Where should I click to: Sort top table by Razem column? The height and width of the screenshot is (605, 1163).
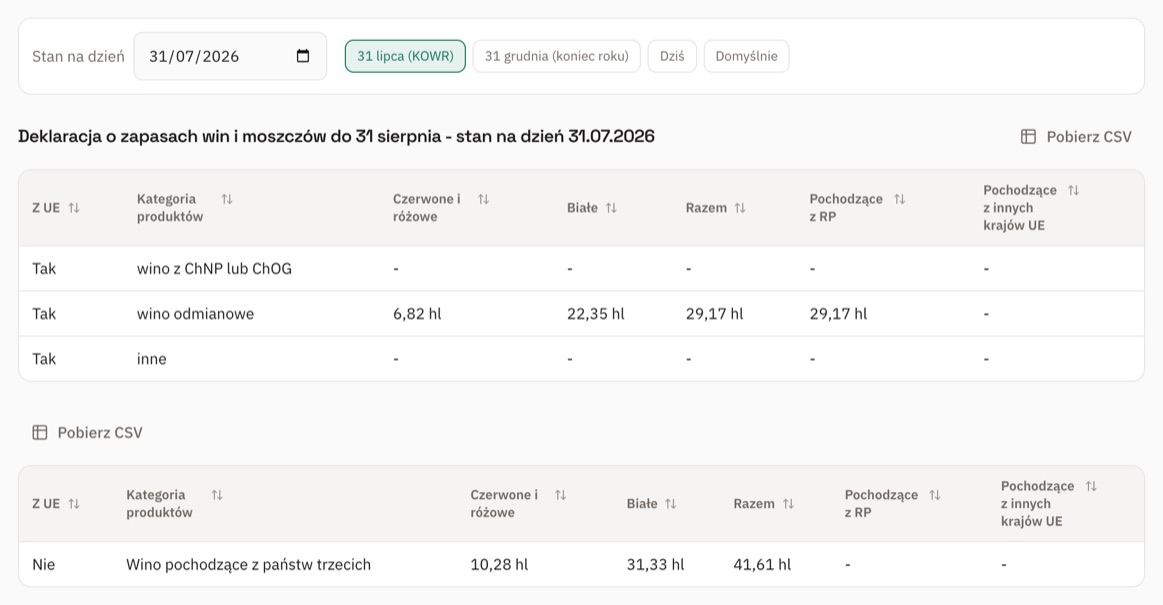click(x=739, y=208)
